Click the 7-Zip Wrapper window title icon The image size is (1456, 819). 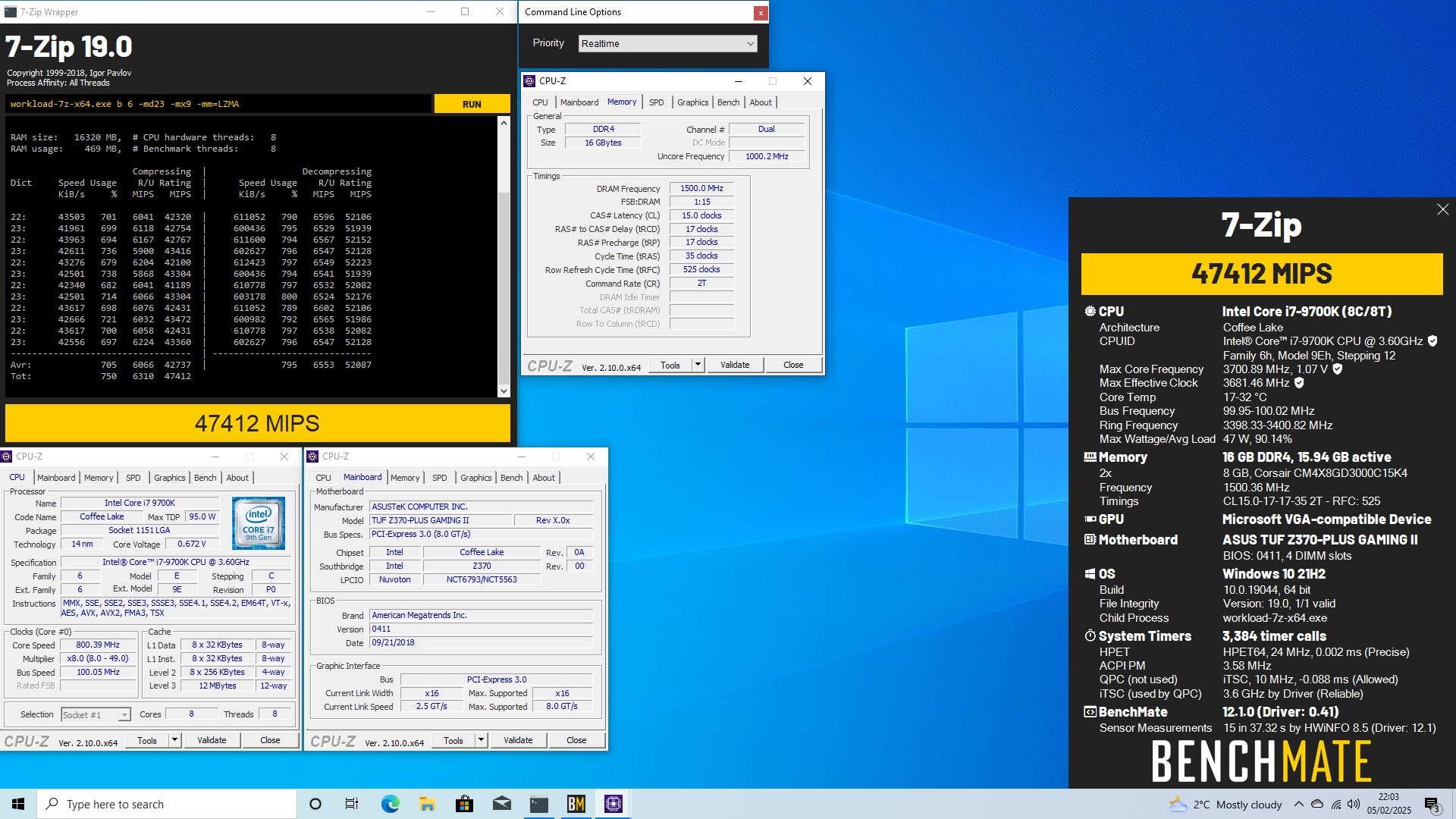(11, 11)
